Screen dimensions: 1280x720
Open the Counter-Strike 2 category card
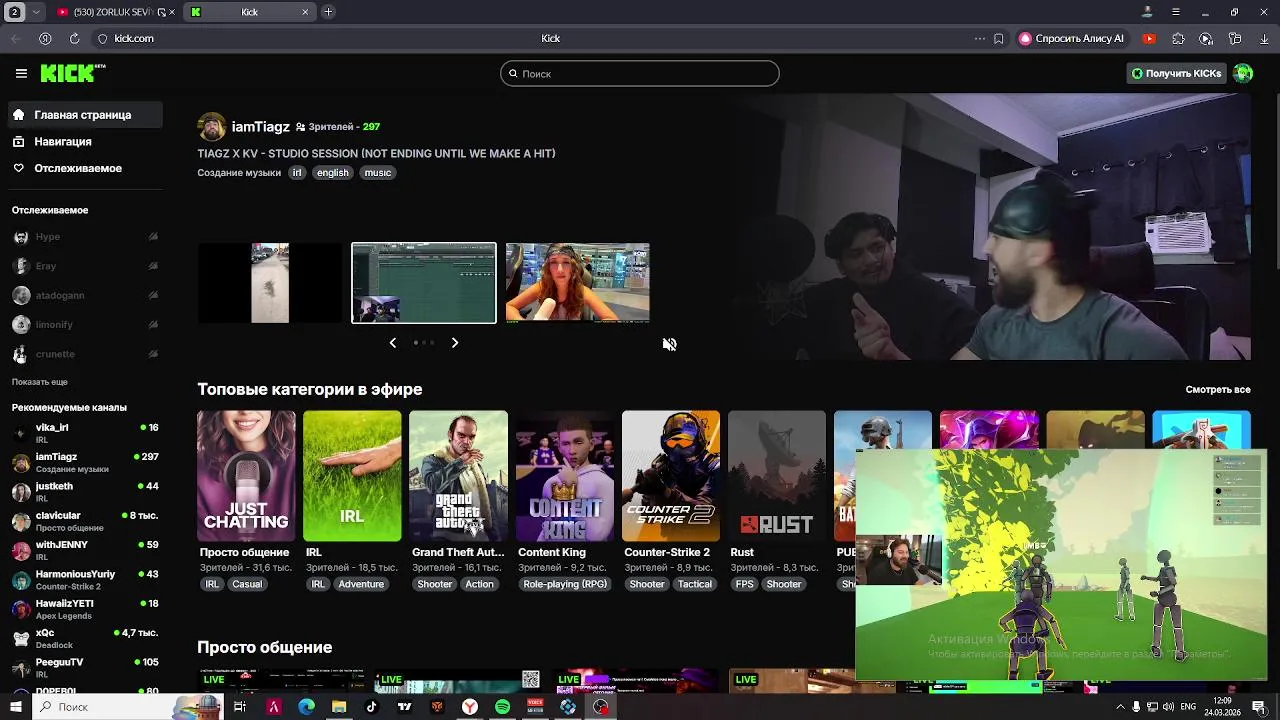671,476
